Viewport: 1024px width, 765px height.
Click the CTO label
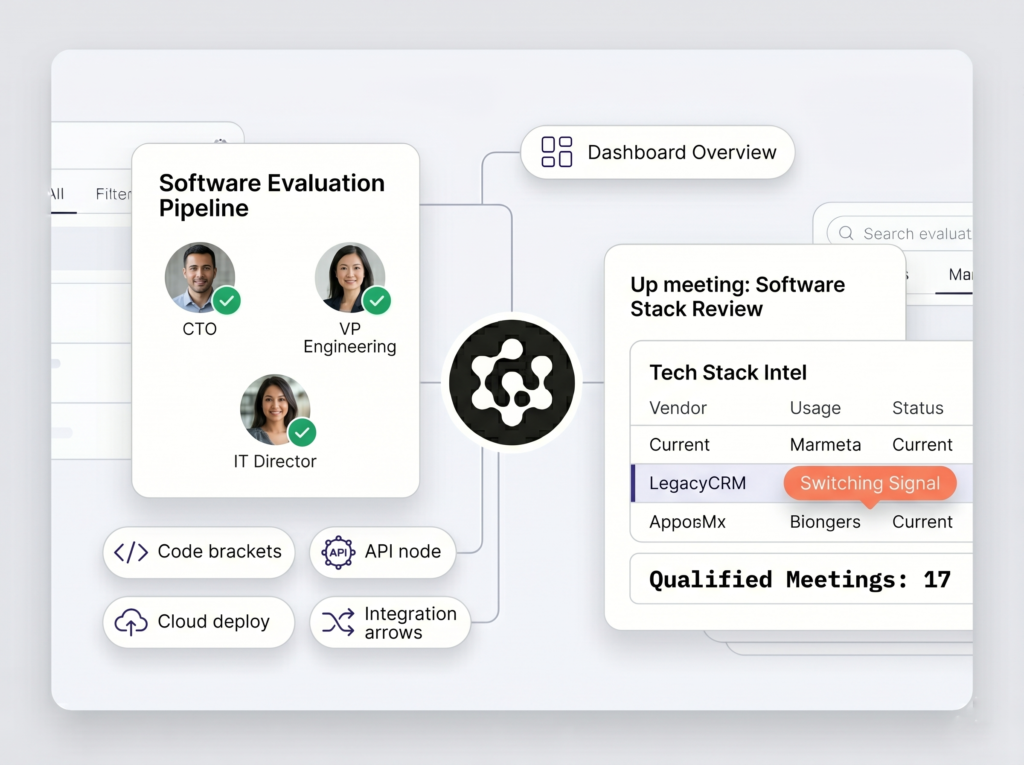click(199, 329)
